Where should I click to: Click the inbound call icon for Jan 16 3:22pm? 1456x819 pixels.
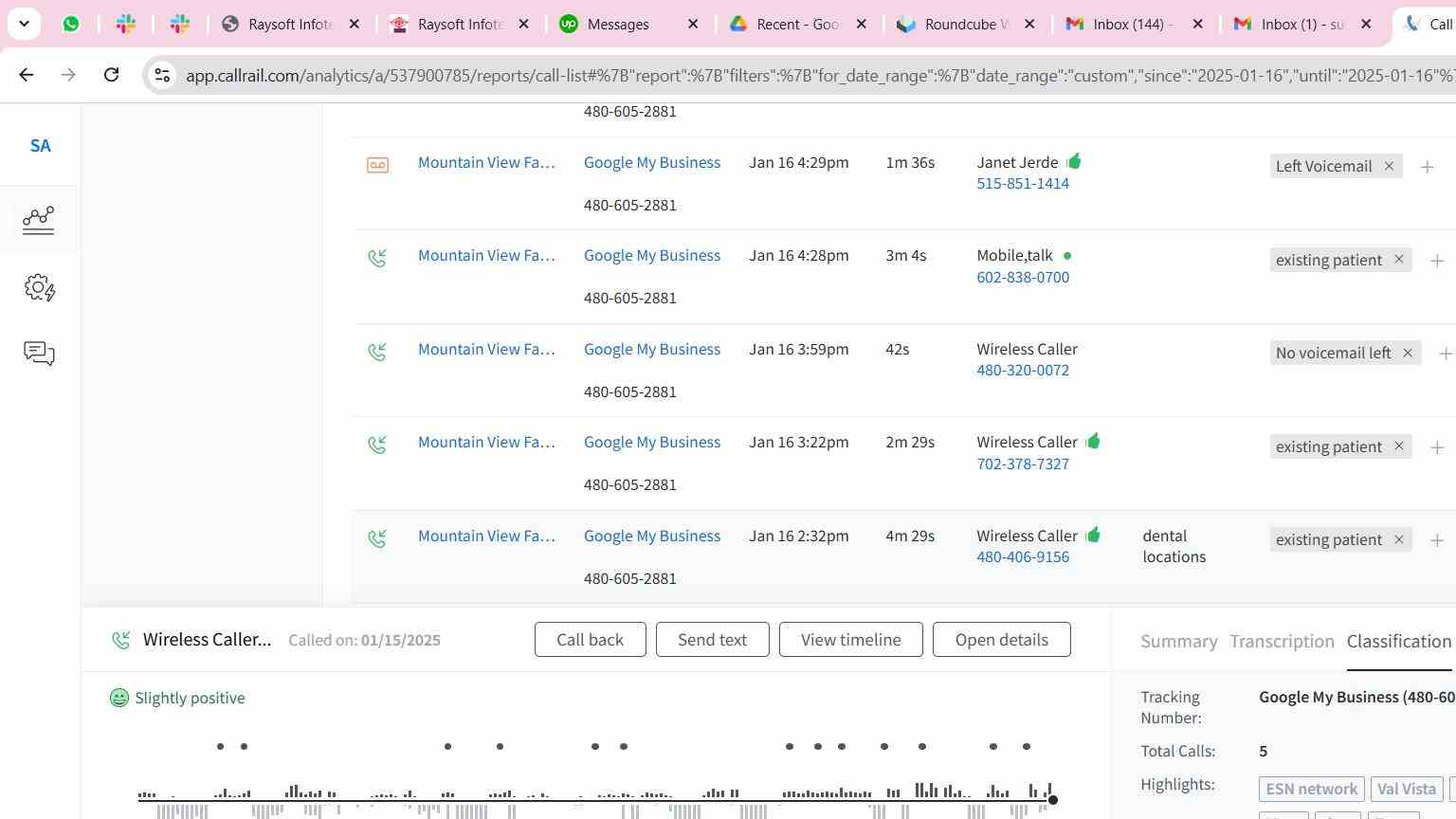(377, 444)
